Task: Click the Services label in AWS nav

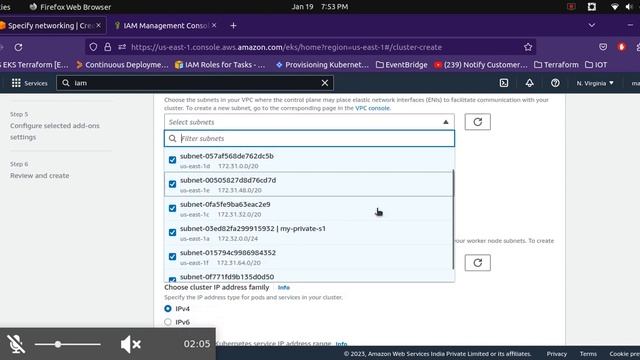Action: click(x=36, y=83)
